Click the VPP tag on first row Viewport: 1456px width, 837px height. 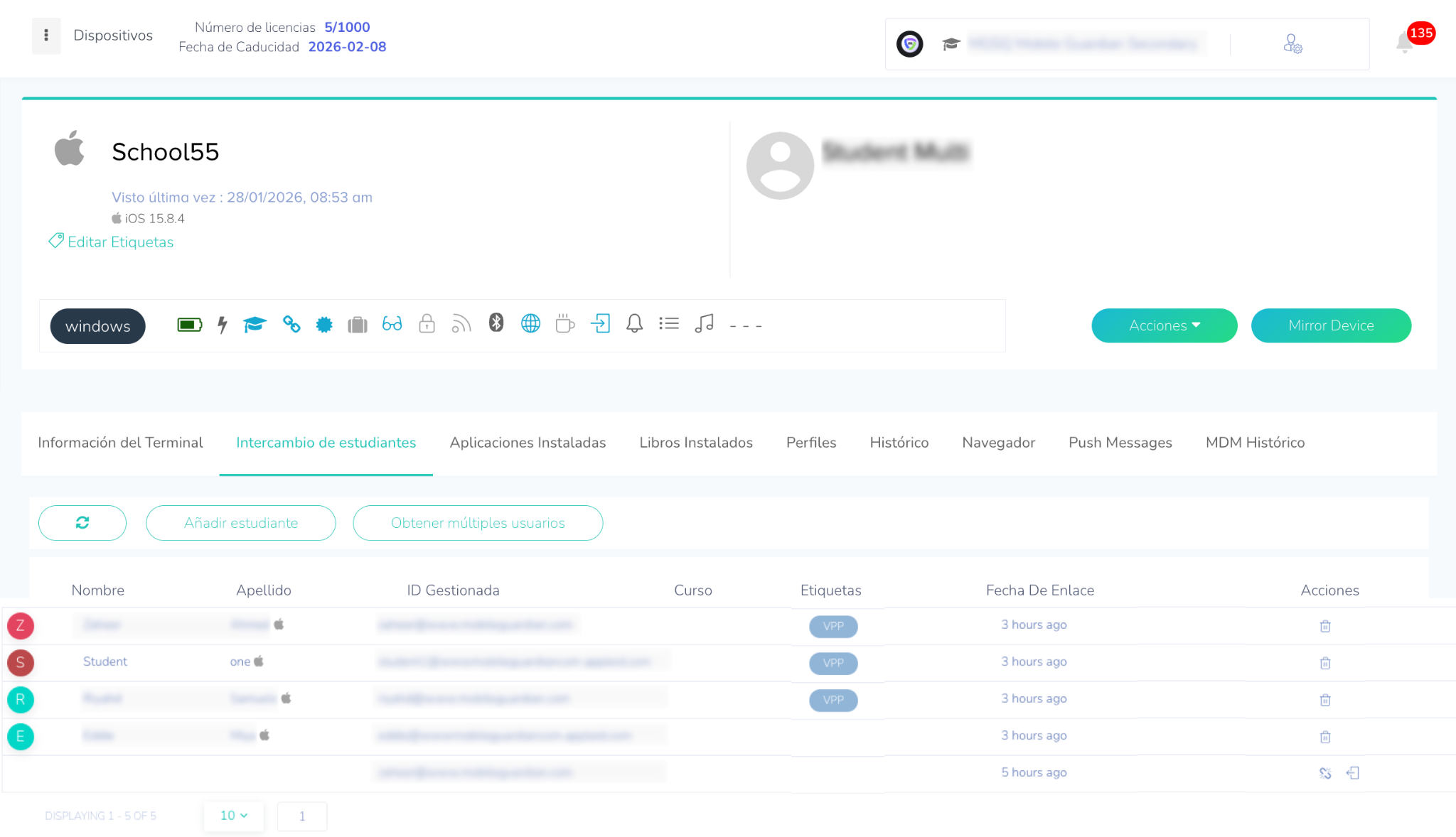[x=833, y=626]
